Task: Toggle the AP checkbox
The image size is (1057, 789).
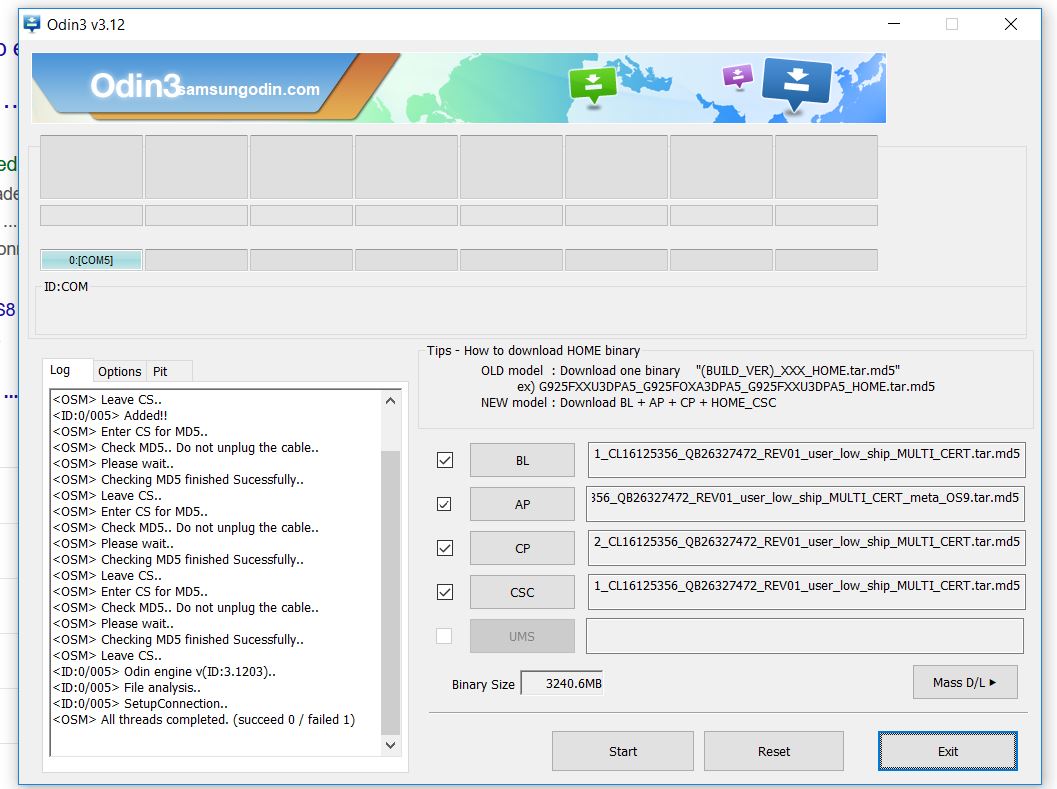Action: [x=444, y=504]
